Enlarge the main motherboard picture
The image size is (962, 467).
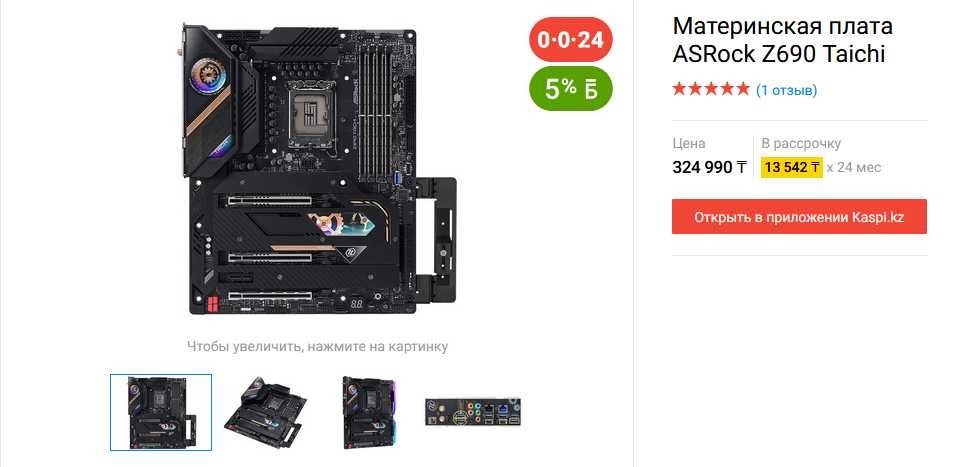tap(320, 170)
